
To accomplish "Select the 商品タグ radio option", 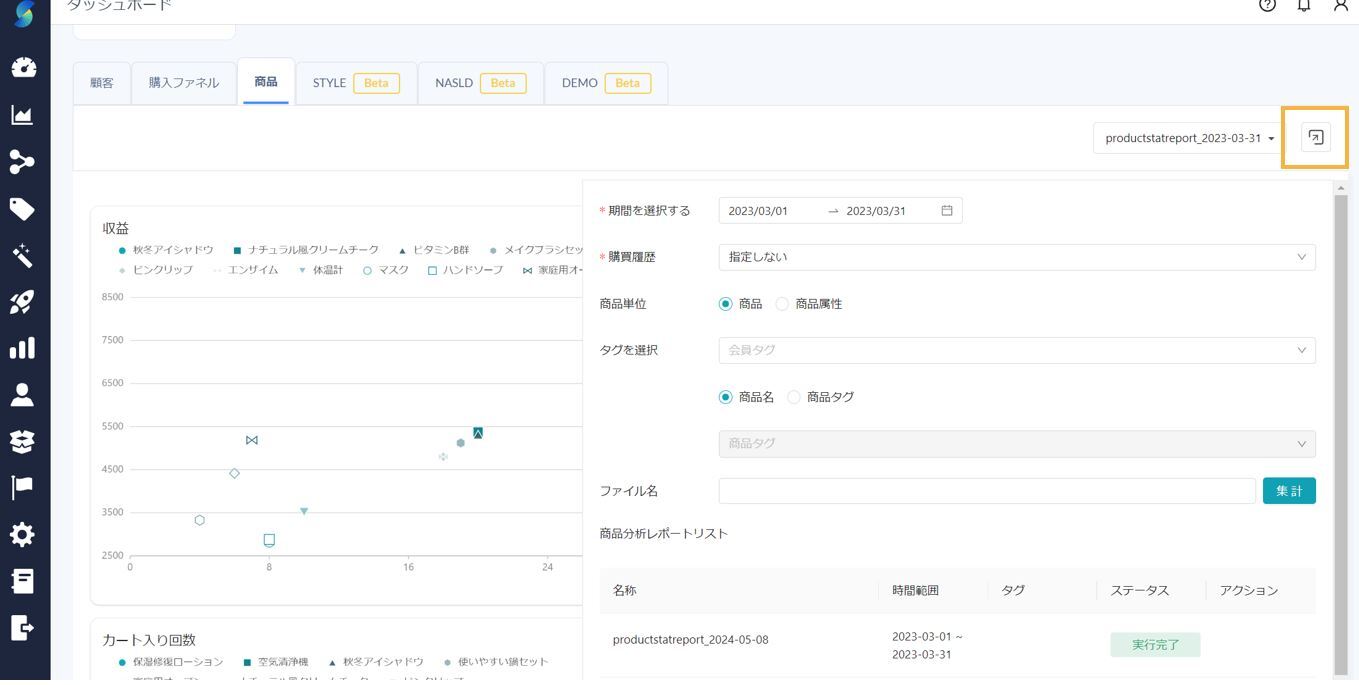I will [794, 397].
